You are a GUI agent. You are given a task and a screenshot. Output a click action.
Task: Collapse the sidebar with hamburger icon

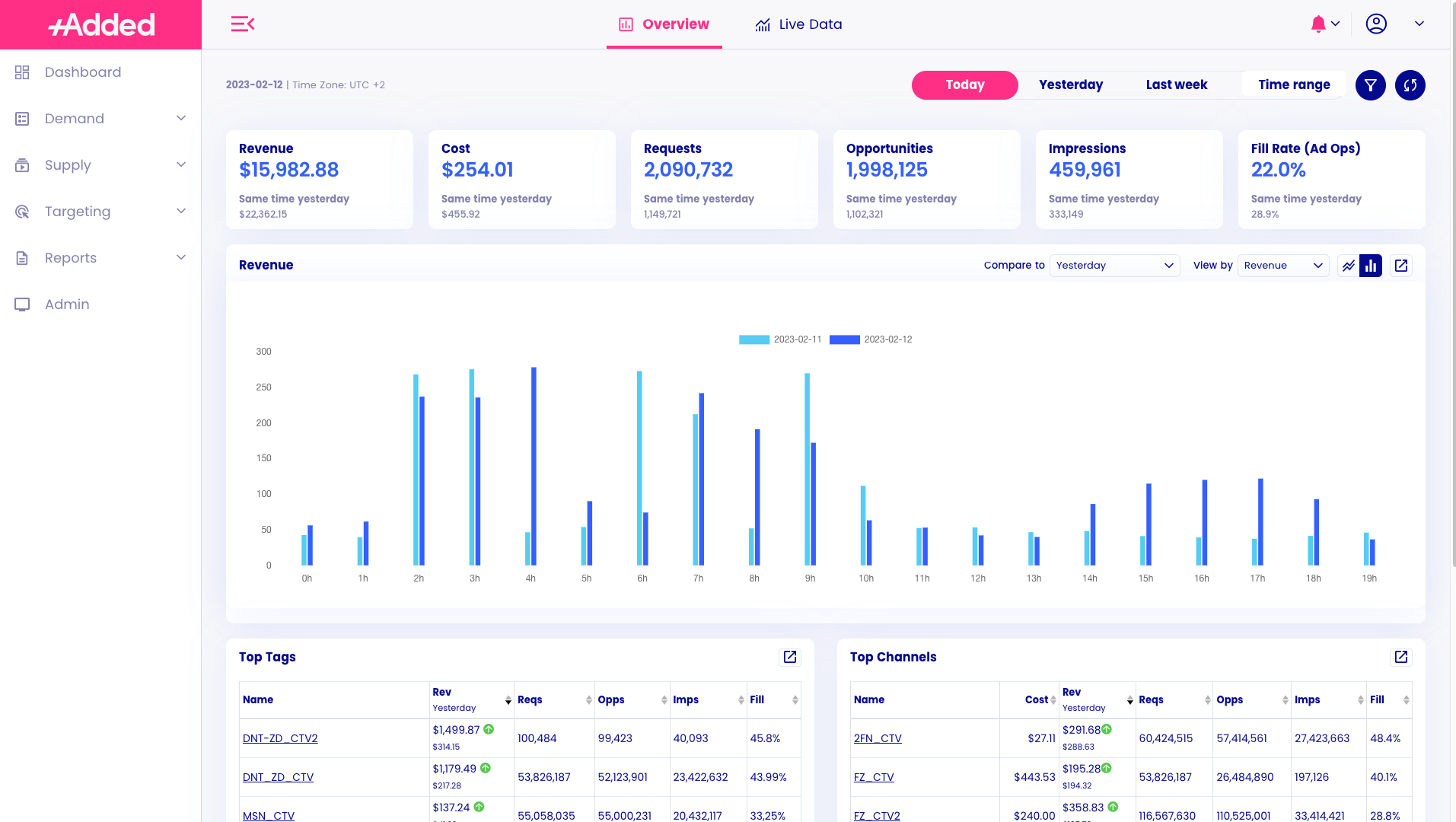243,24
